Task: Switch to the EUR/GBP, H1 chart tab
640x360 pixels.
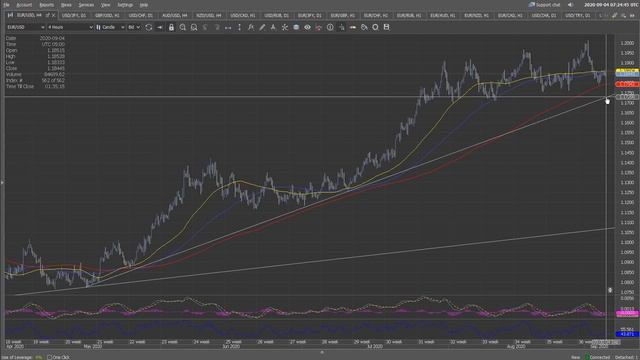Action: pyautogui.click(x=342, y=16)
